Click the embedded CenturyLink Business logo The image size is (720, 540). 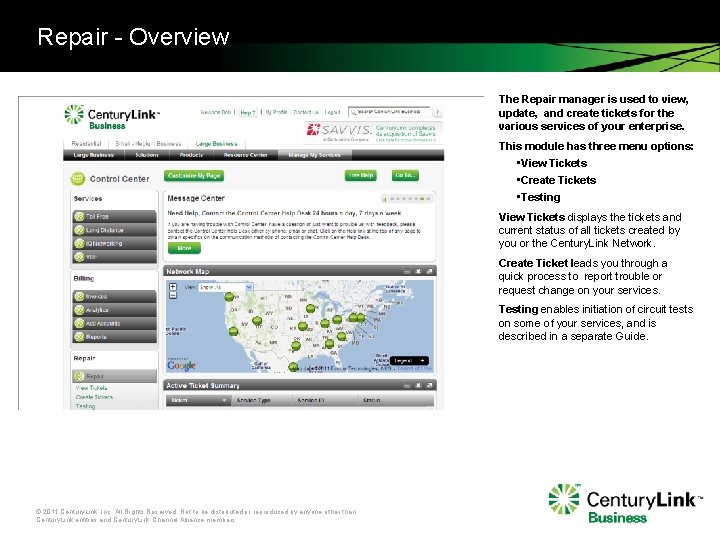tap(112, 117)
